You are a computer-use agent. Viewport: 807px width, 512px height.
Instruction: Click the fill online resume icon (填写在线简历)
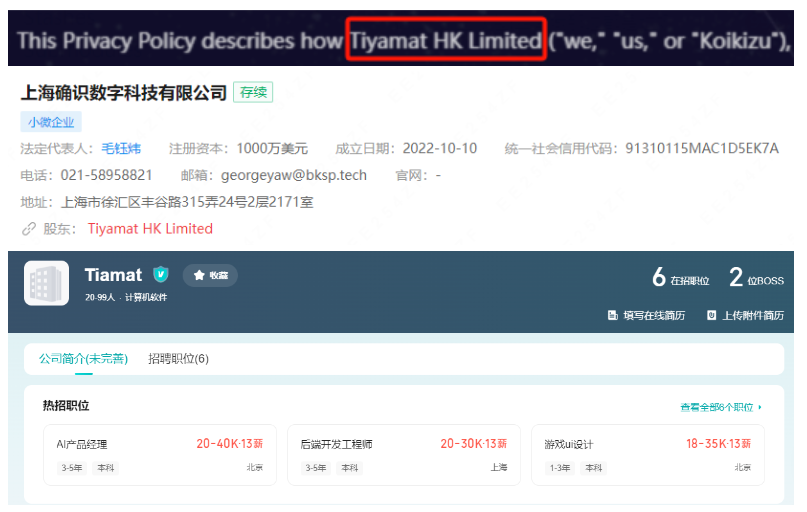click(x=612, y=315)
